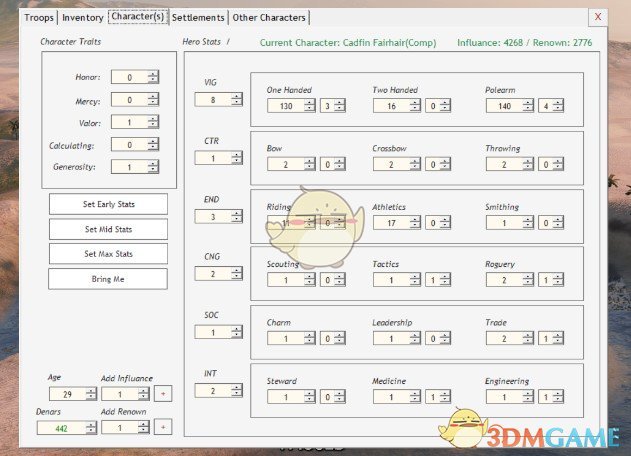The image size is (631, 456).
Task: Click the Bring Me button
Action: tap(108, 278)
